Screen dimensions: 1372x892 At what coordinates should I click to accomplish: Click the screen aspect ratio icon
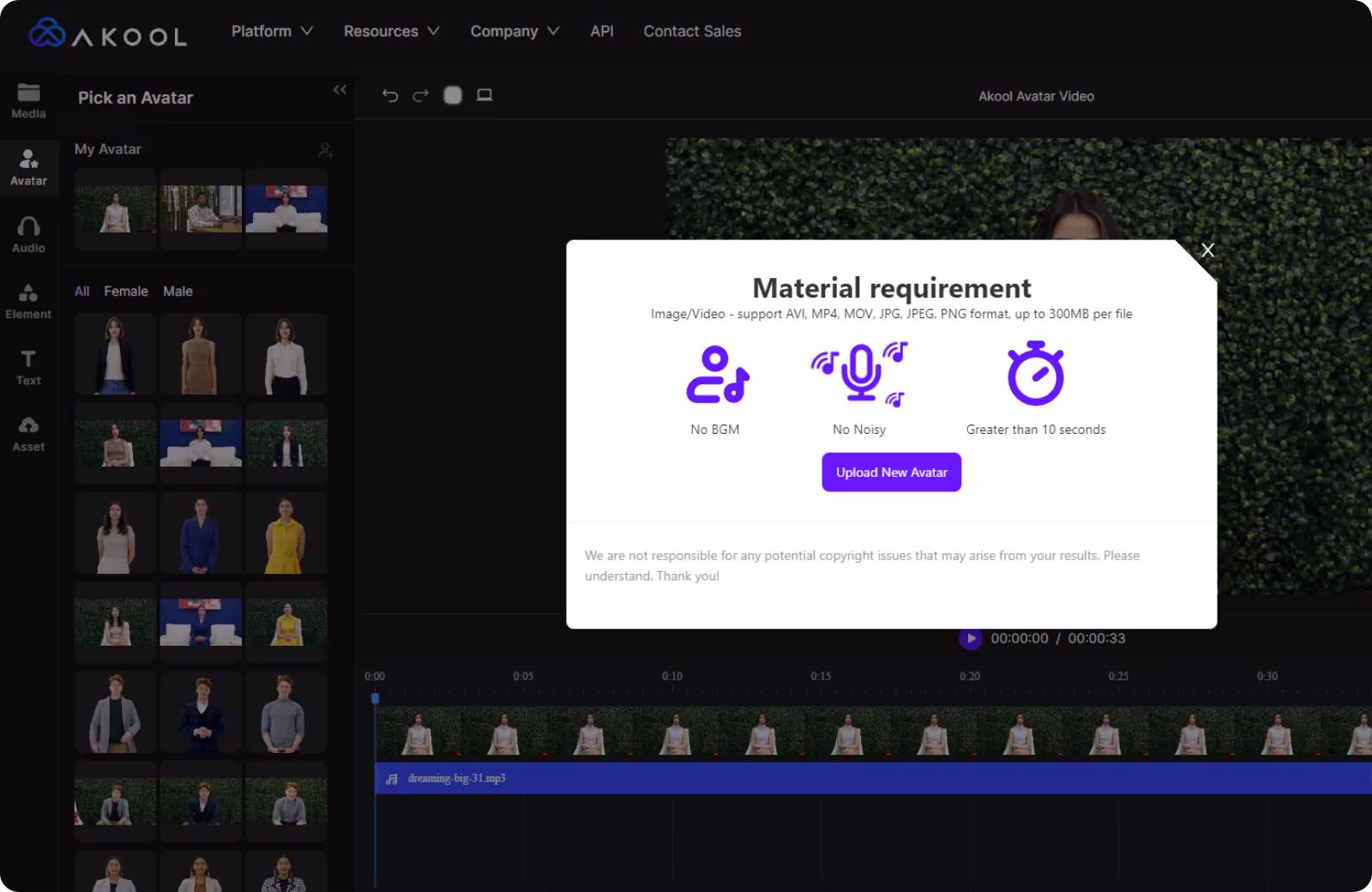click(484, 95)
